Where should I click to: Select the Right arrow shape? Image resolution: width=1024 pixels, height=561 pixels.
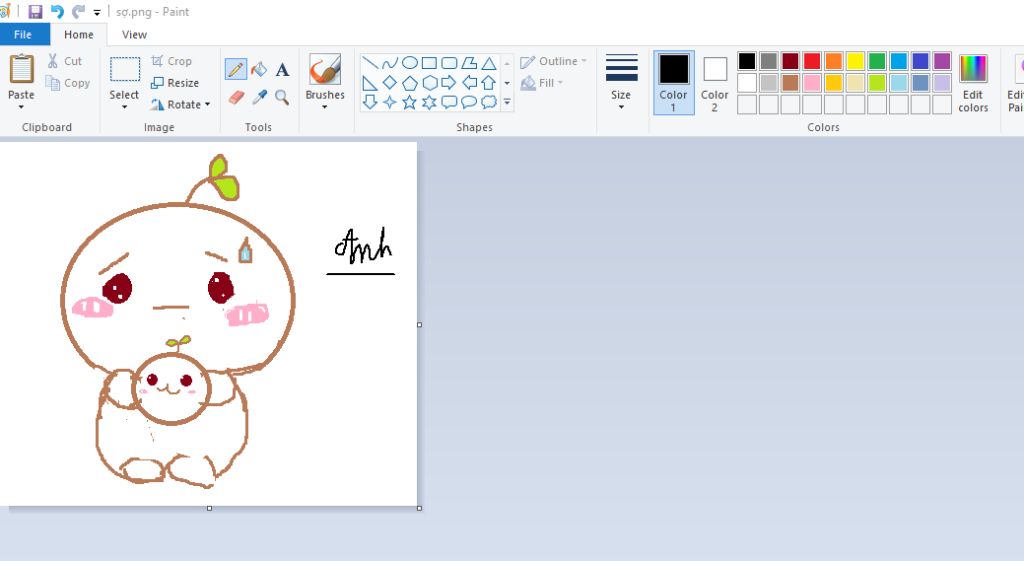point(449,83)
